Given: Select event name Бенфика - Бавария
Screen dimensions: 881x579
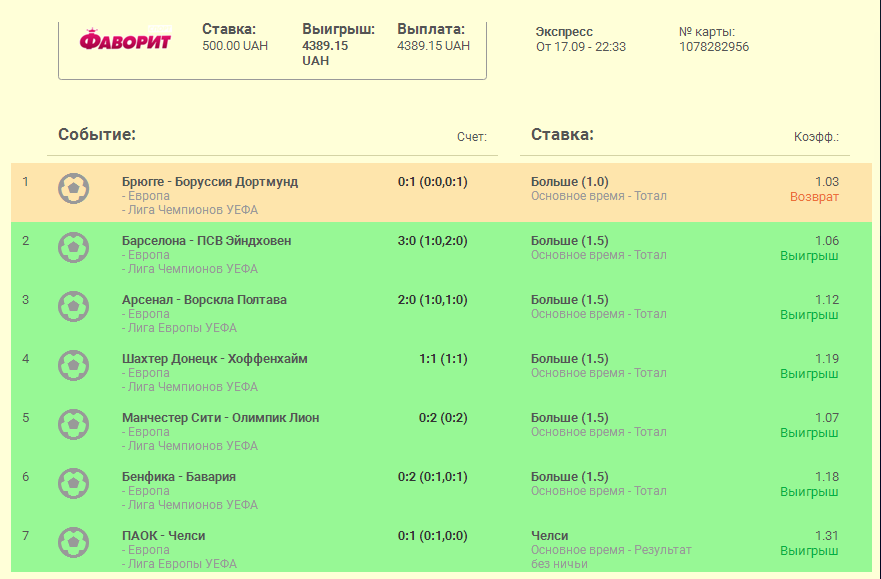Looking at the screenshot, I should pos(179,477).
